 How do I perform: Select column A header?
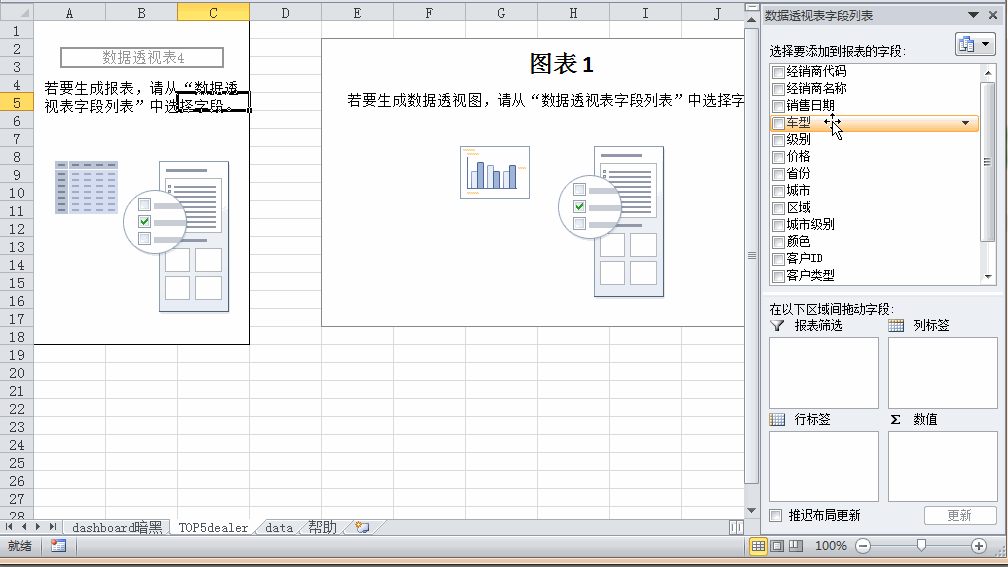coord(69,12)
